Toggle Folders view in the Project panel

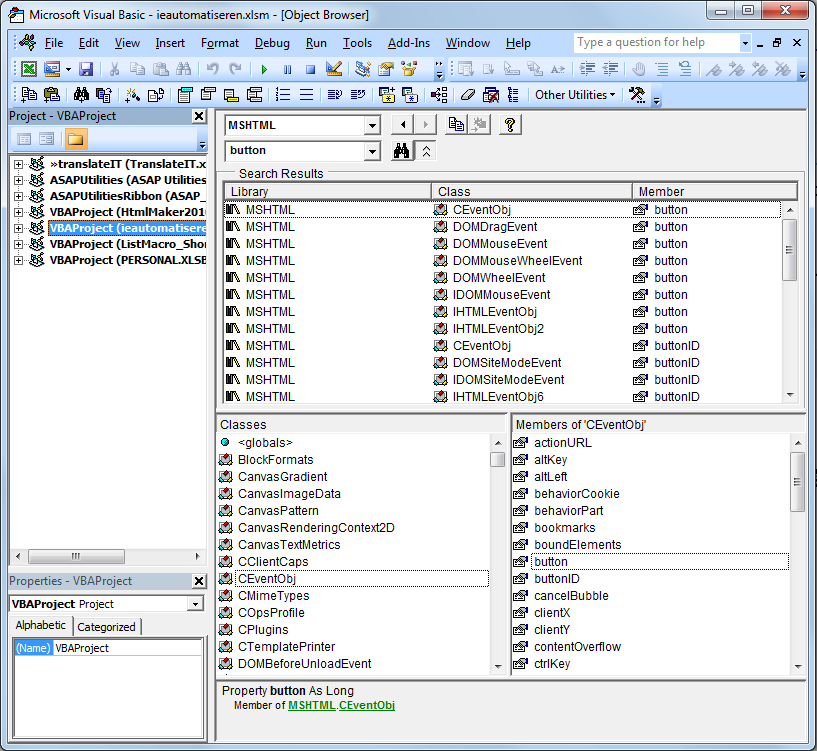point(76,139)
